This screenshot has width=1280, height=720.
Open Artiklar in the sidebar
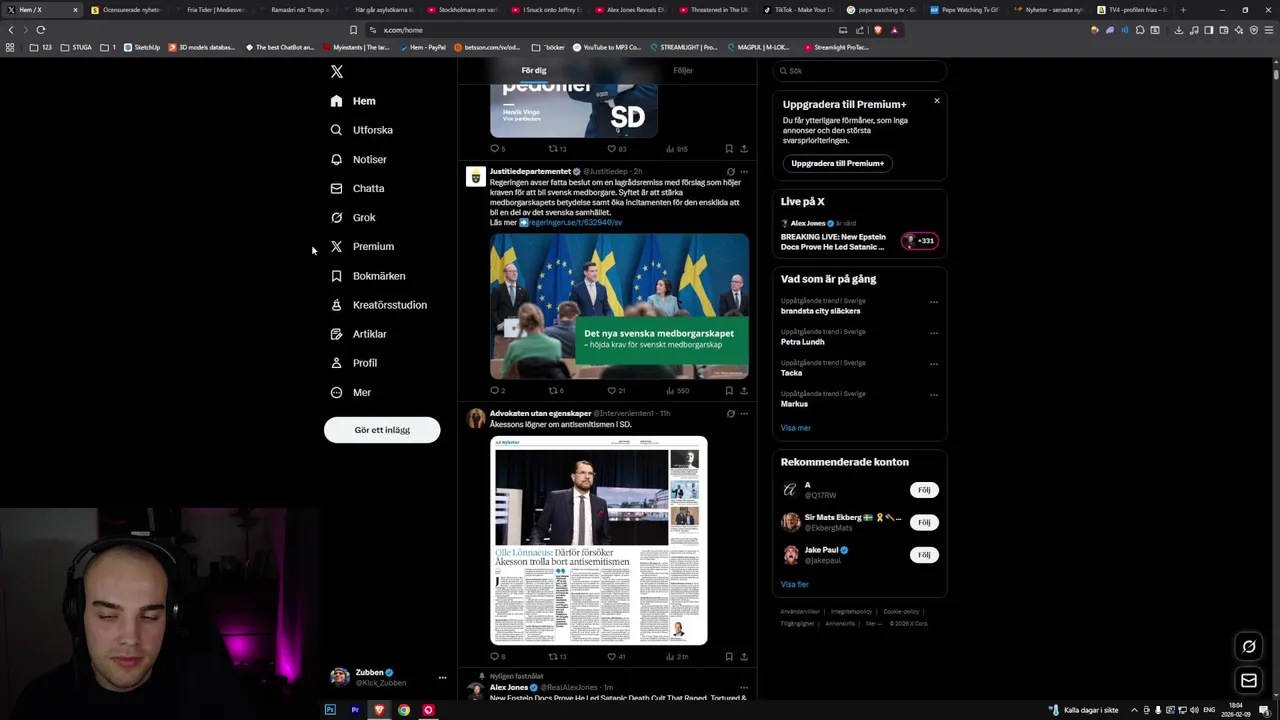(359, 334)
